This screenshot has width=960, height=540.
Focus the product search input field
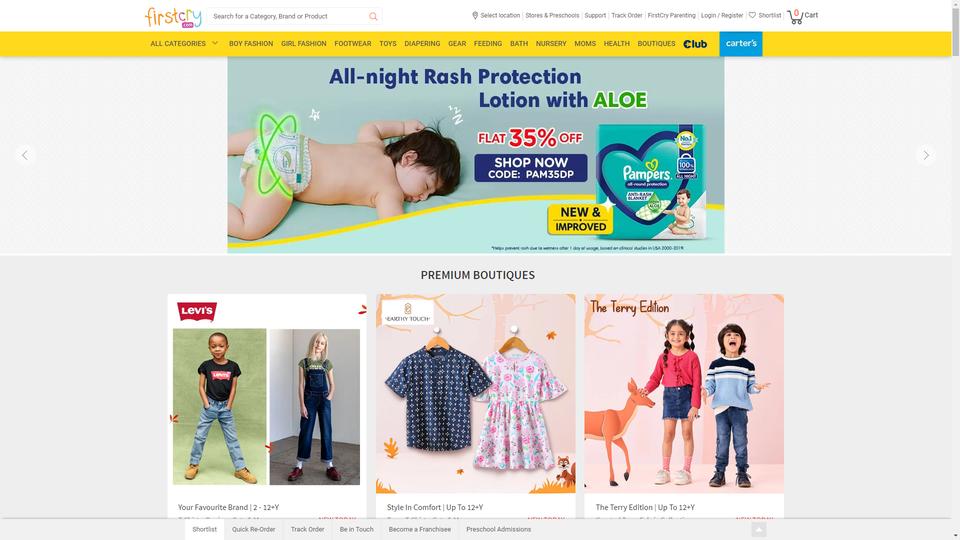coord(288,17)
